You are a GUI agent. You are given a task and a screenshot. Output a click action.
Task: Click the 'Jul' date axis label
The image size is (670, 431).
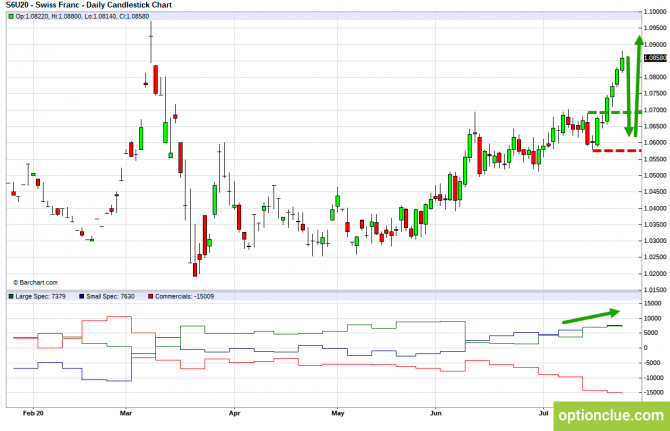pos(544,413)
